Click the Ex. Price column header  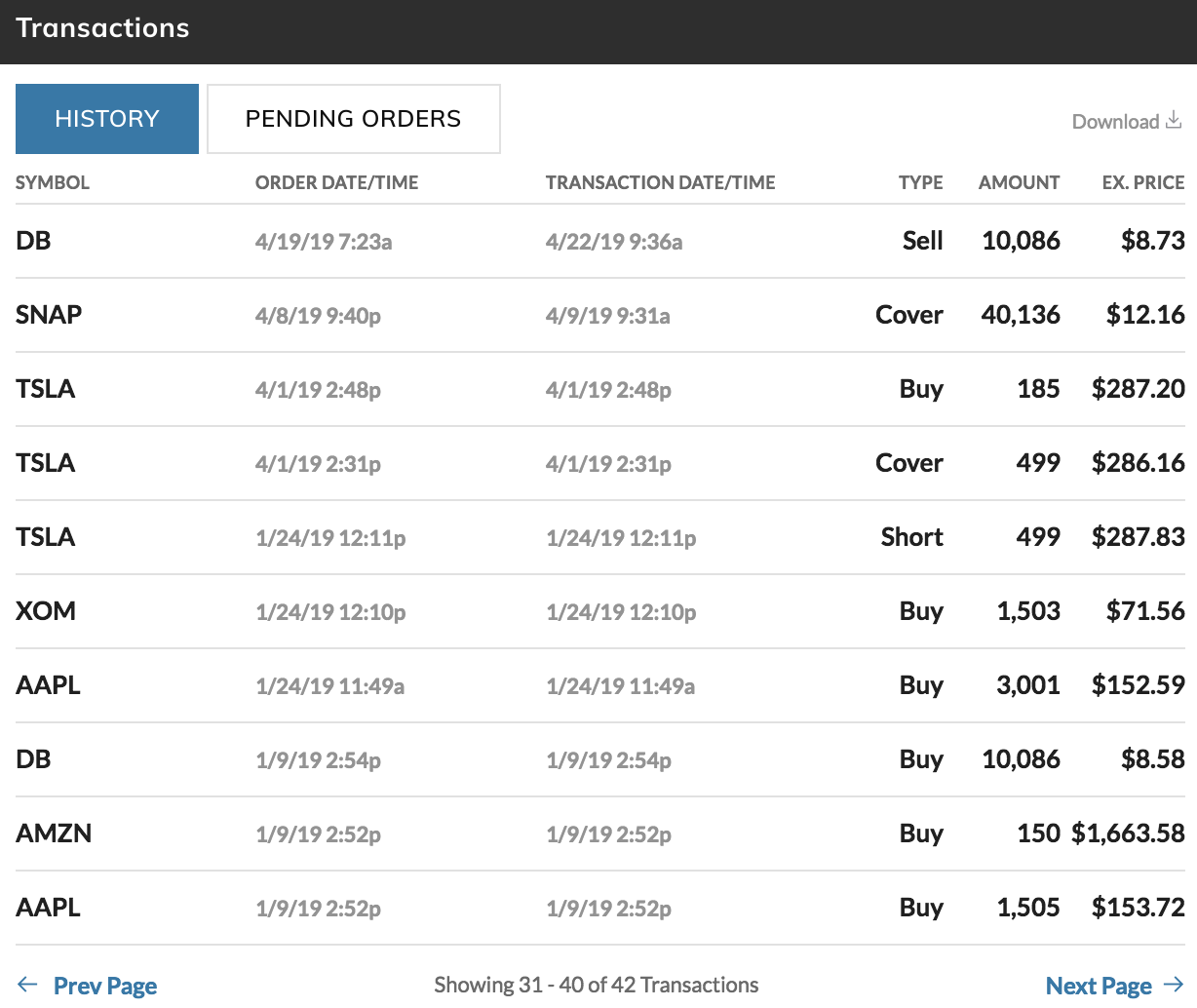(x=1142, y=182)
